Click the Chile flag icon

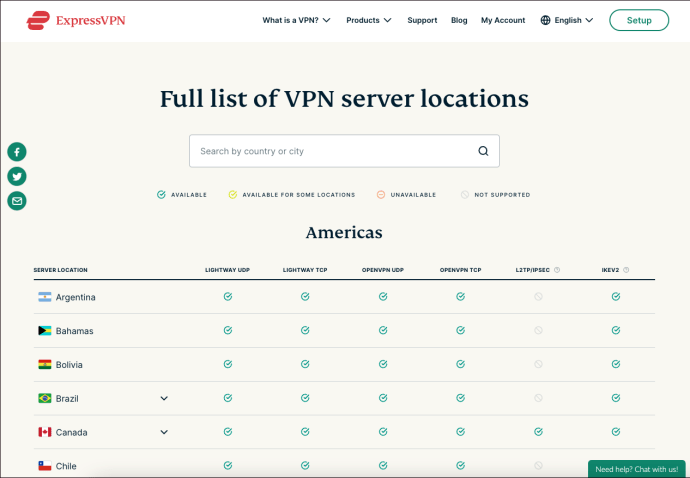click(x=44, y=466)
